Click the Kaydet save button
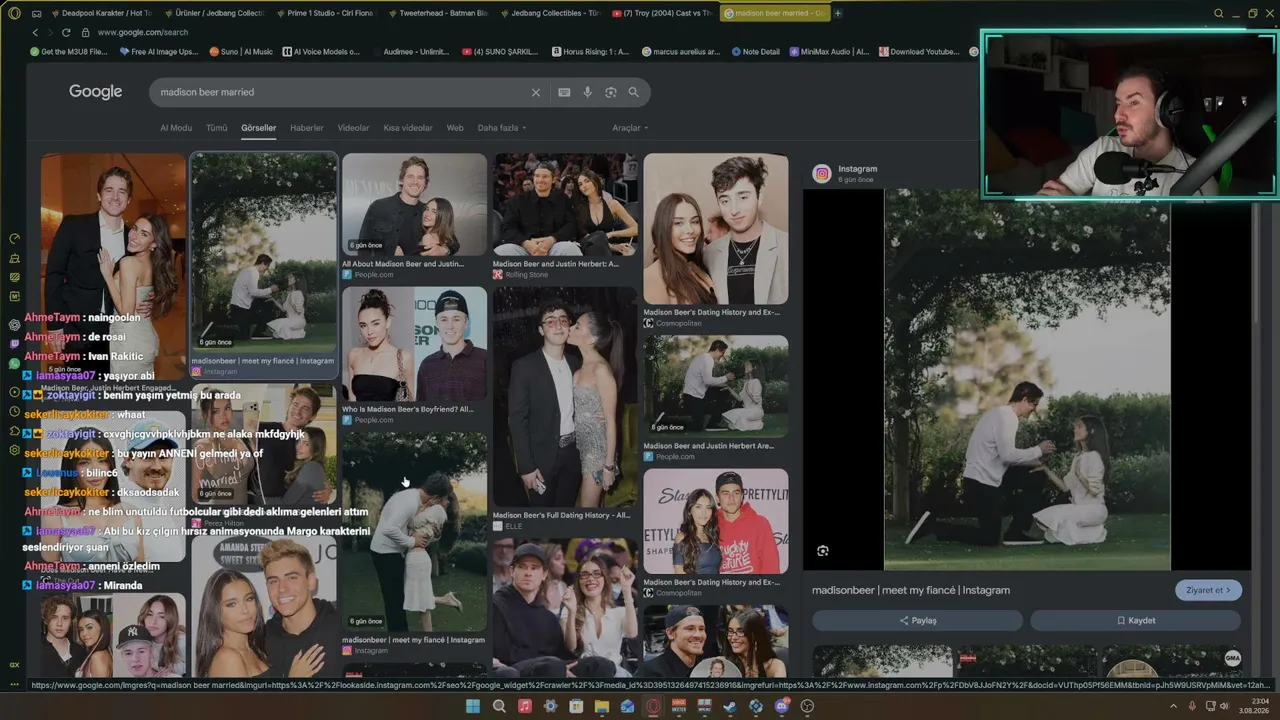The height and width of the screenshot is (720, 1280). (1136, 621)
